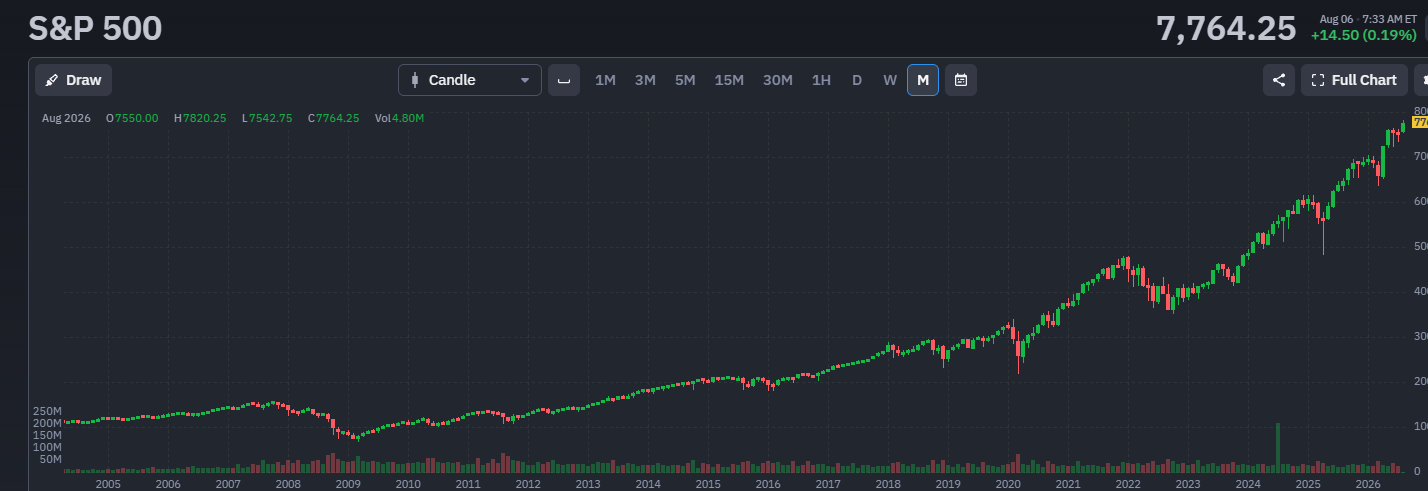
Task: Click the 2008 year label on time axis
Action: (x=288, y=484)
